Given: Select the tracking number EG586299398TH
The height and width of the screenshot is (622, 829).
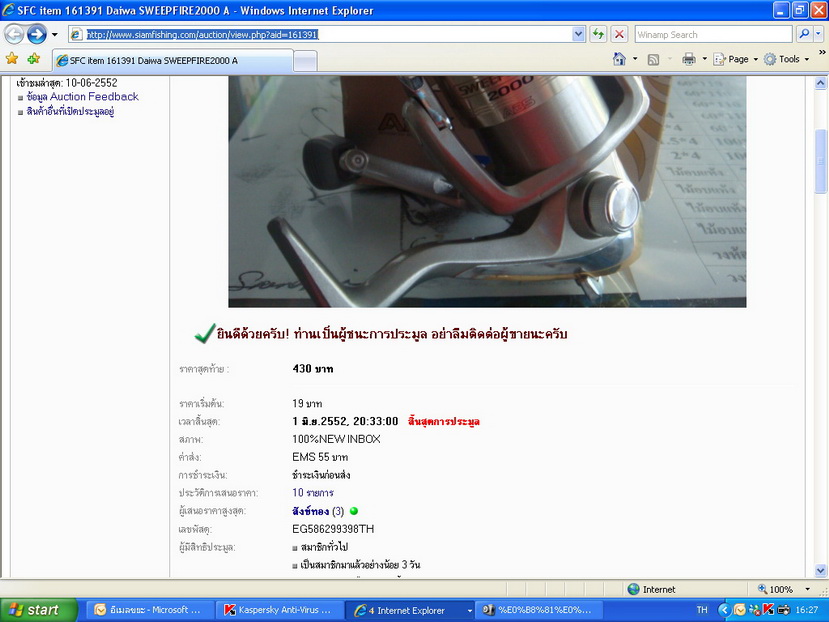Looking at the screenshot, I should point(333,529).
